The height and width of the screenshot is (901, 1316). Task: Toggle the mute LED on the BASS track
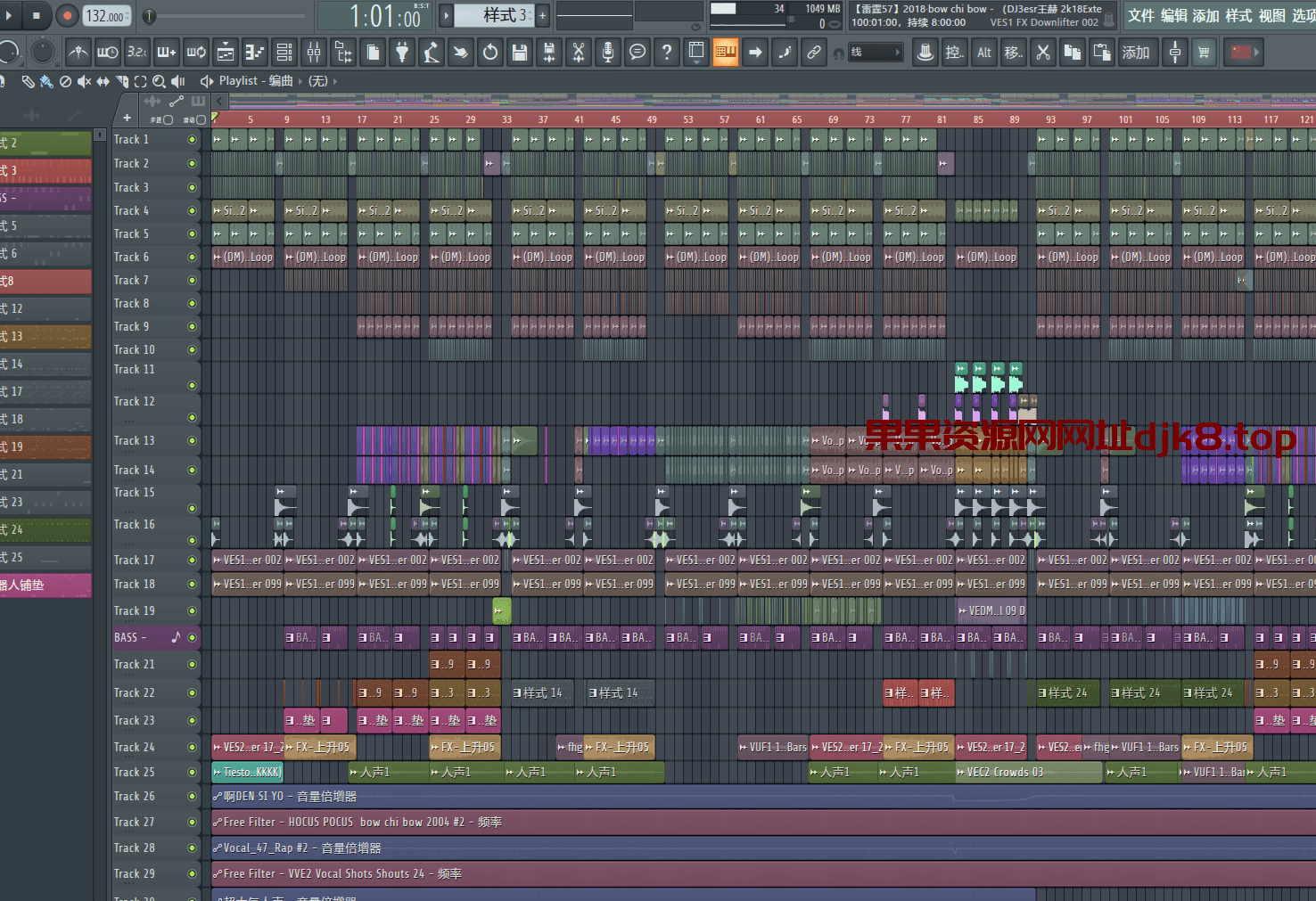tap(192, 637)
